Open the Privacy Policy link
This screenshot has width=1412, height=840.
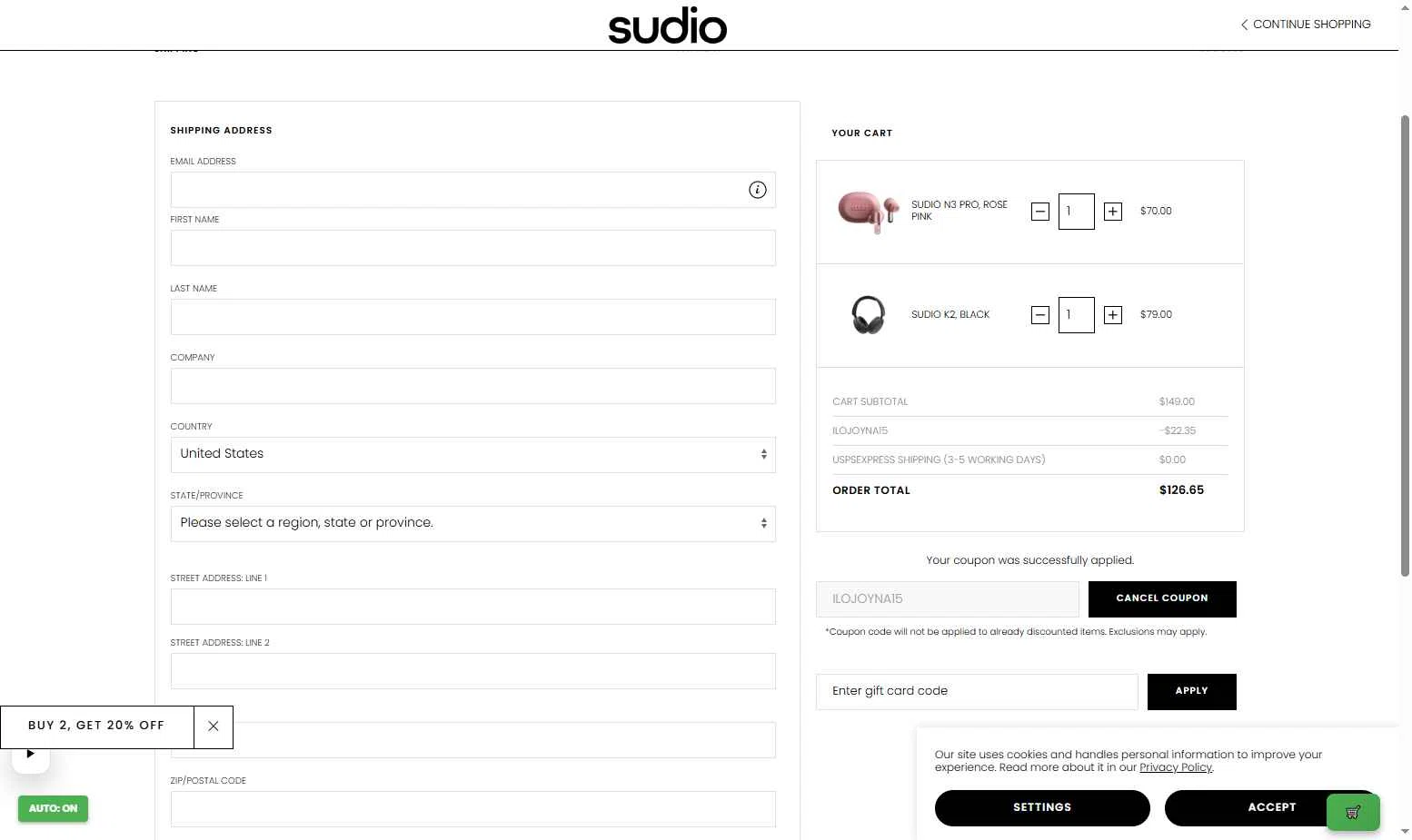pos(1176,767)
